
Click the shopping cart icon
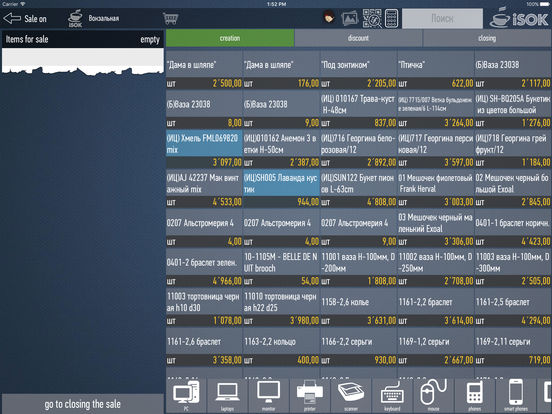pyautogui.click(x=171, y=18)
